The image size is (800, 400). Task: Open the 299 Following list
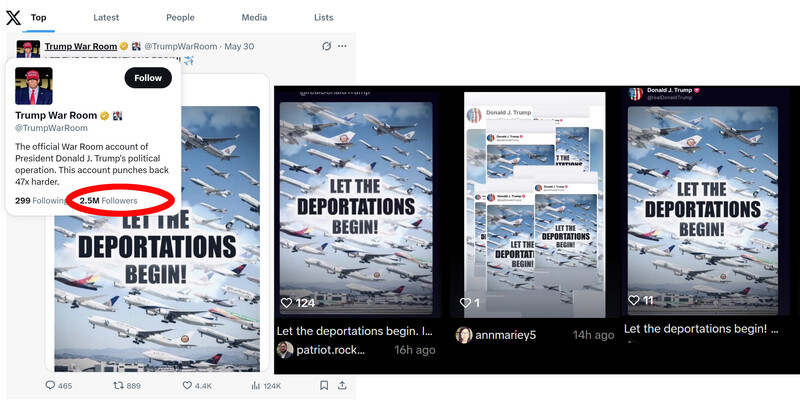point(41,201)
